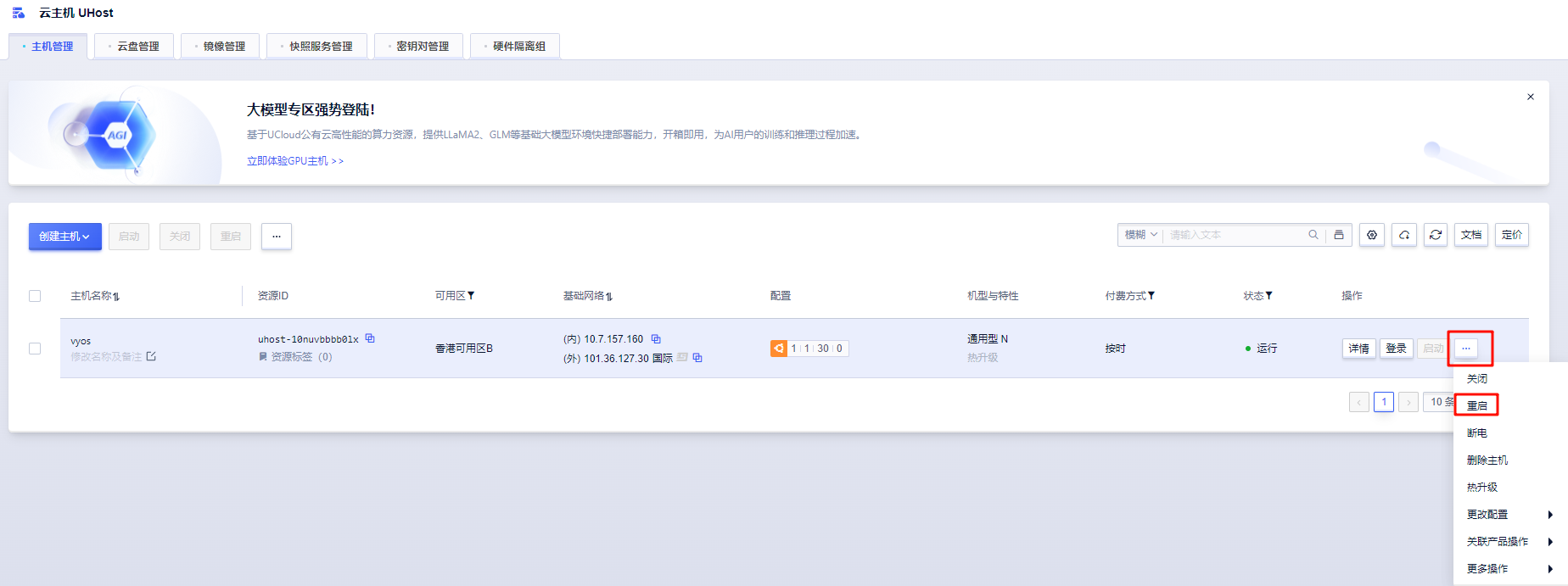
Task: Switch to 密钥对管理 tab
Action: [x=418, y=47]
